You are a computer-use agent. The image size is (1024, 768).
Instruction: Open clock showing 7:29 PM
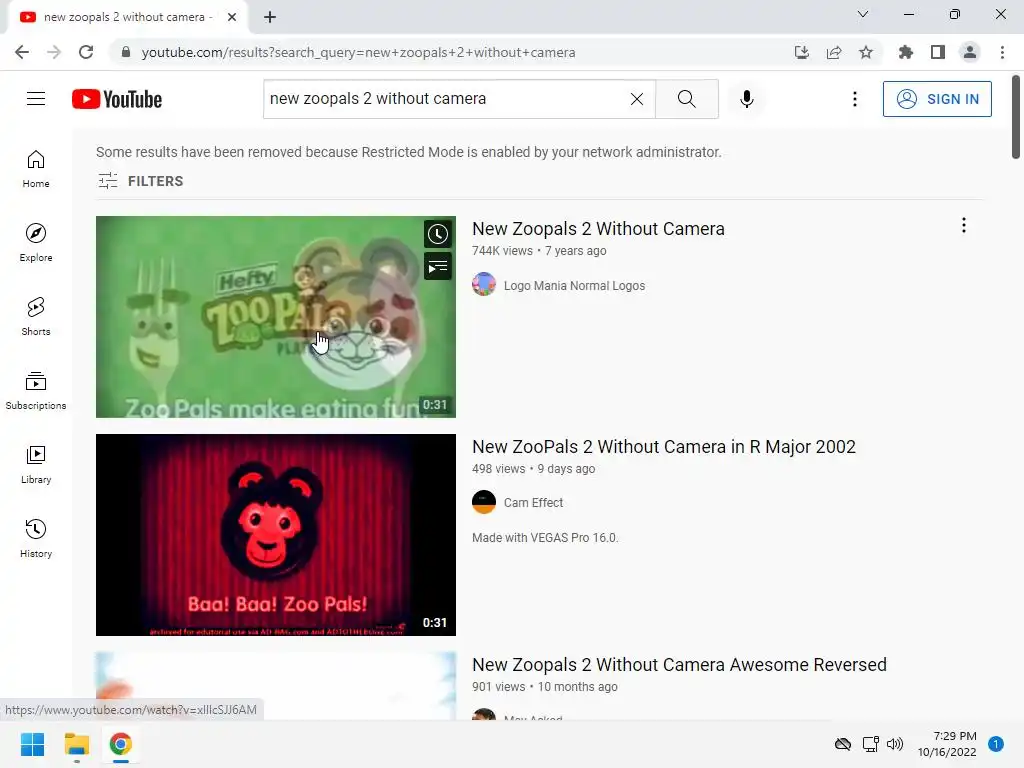click(947, 744)
